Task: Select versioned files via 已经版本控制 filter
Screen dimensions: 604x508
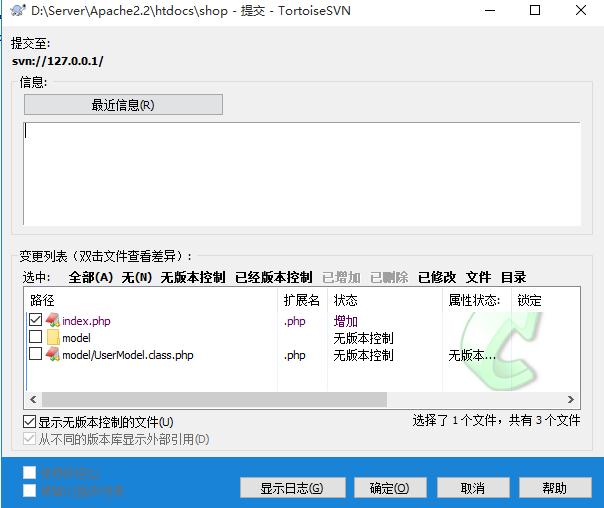Action: point(273,277)
